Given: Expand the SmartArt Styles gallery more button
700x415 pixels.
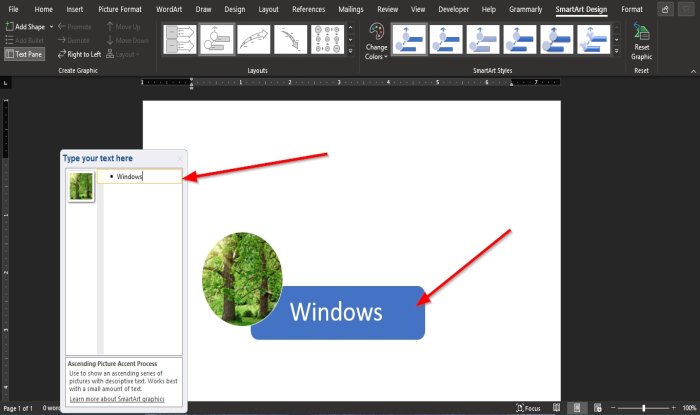Looking at the screenshot, I should click(617, 51).
